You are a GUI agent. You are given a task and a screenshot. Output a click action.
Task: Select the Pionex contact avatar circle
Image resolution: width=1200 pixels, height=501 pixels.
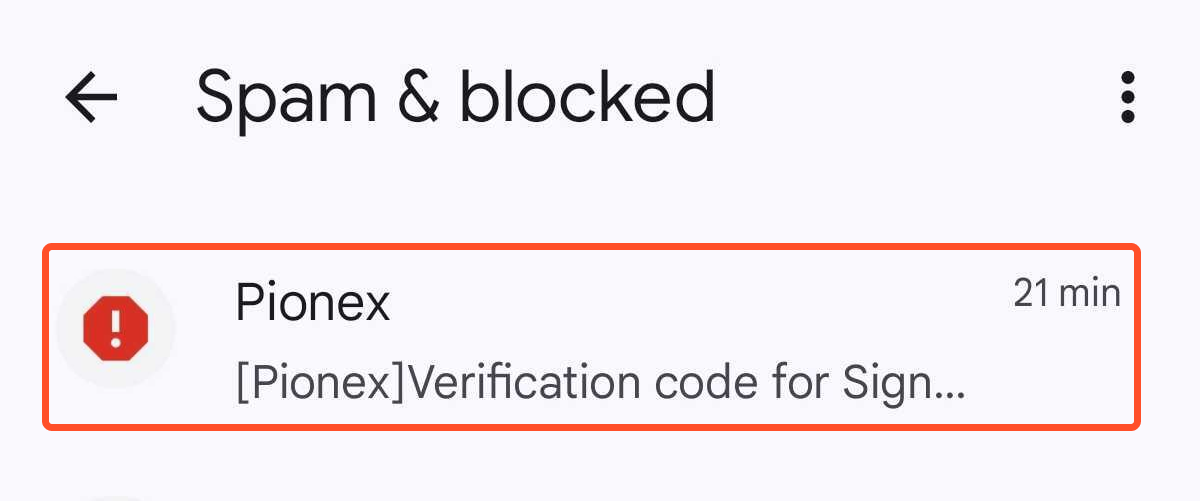coord(116,328)
